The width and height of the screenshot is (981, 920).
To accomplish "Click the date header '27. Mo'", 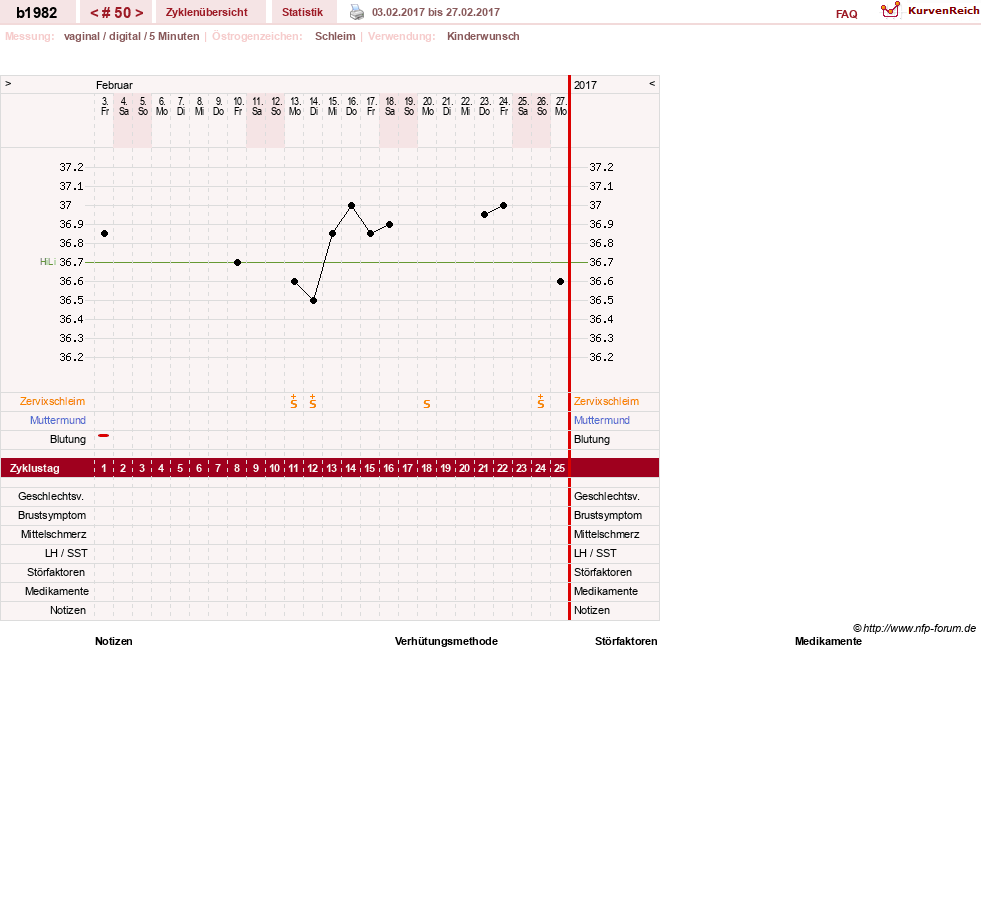I will coord(561,106).
